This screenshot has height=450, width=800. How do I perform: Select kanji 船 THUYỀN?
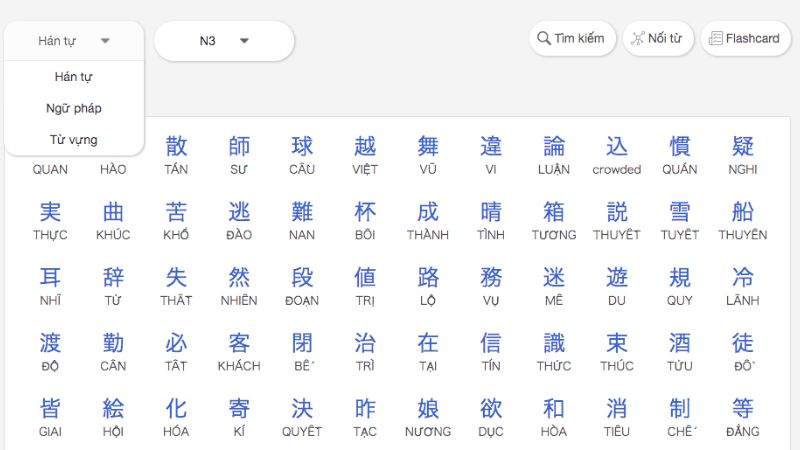tap(743, 221)
